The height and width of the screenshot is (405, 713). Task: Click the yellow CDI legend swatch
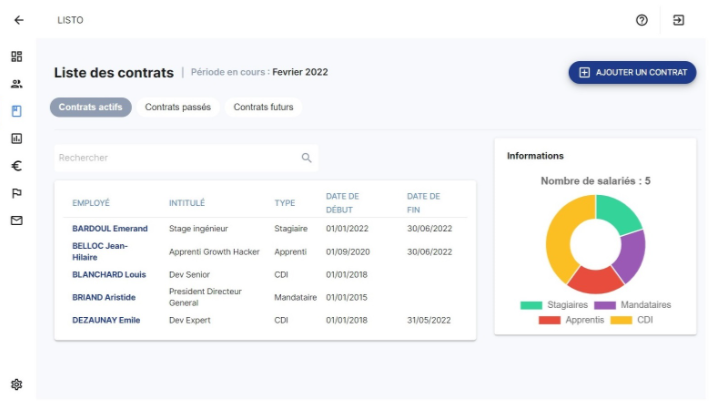coord(621,320)
